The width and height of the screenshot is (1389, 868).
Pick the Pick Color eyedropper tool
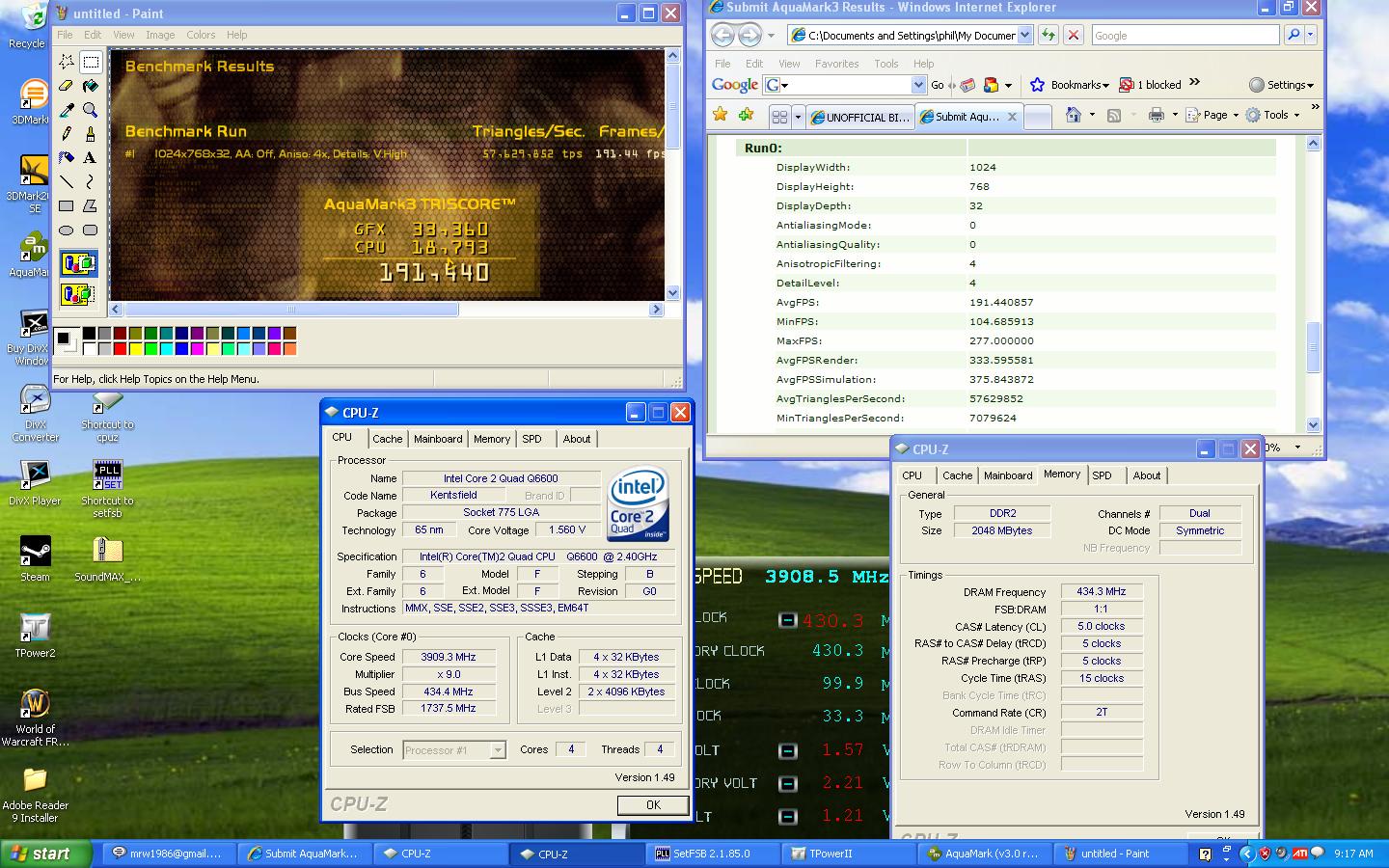(67, 110)
